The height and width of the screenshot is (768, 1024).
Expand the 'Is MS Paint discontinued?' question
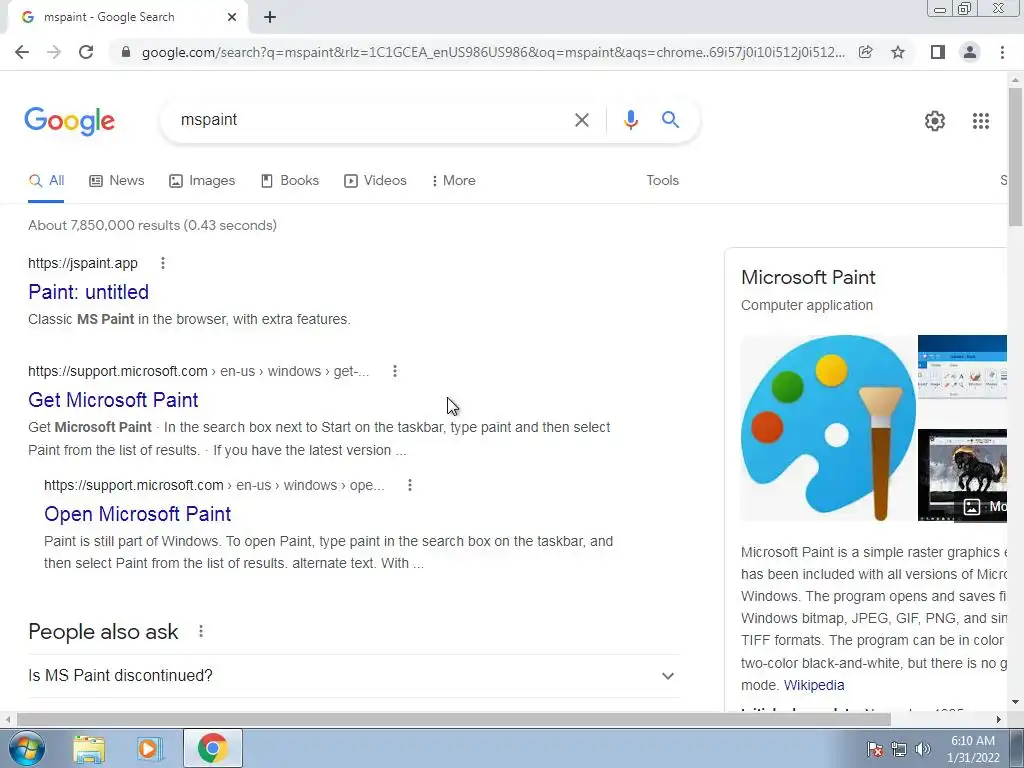tap(354, 676)
